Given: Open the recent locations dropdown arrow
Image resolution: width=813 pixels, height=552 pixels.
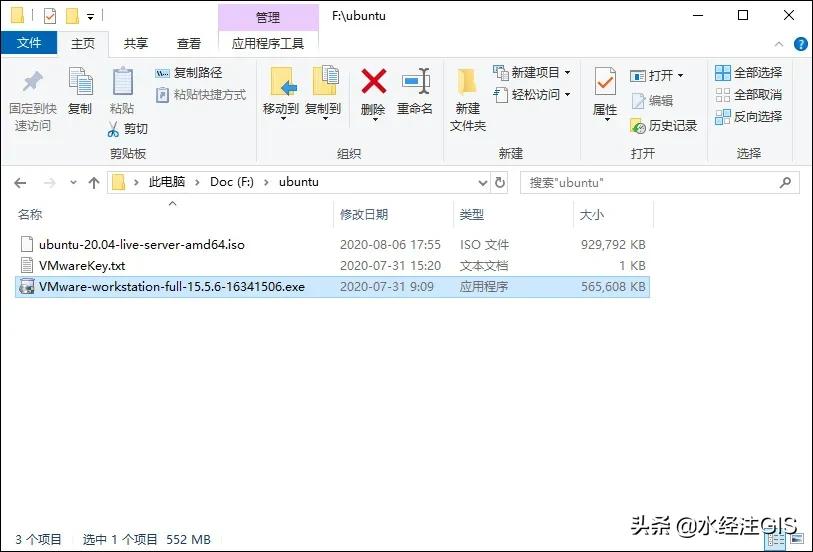Looking at the screenshot, I should click(x=73, y=182).
